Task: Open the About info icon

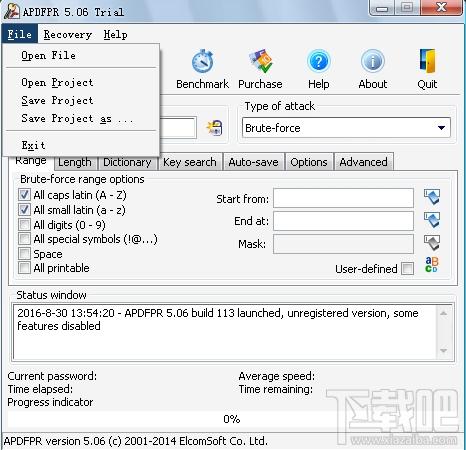Action: pos(373,61)
